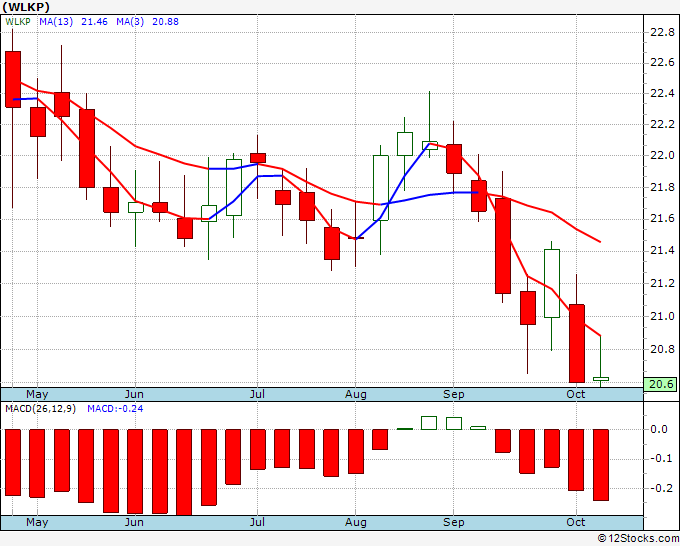Click Jun on the MACD panel time axis
680x546 pixels.
(134, 522)
